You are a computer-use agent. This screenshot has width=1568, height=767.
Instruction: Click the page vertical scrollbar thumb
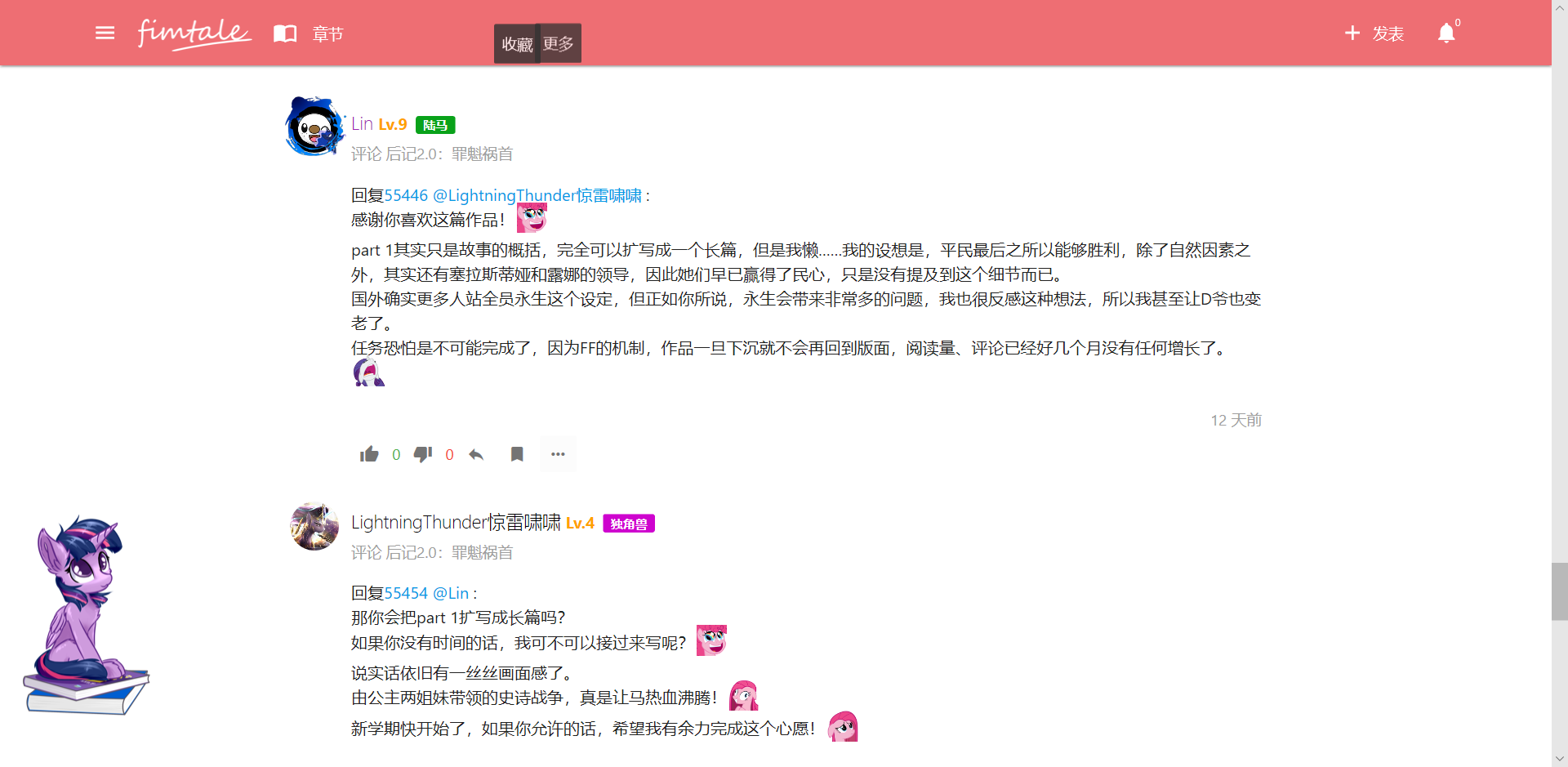coord(1559,591)
